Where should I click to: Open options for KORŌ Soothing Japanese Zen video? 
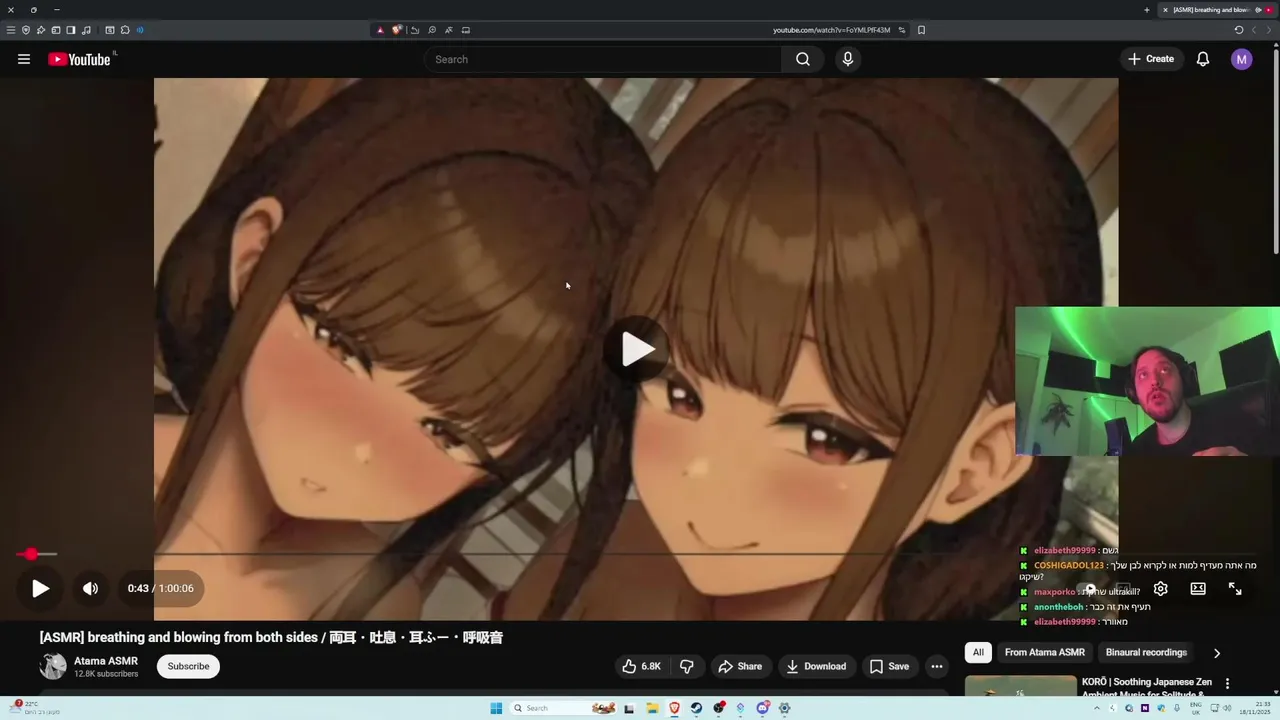[x=1227, y=684]
